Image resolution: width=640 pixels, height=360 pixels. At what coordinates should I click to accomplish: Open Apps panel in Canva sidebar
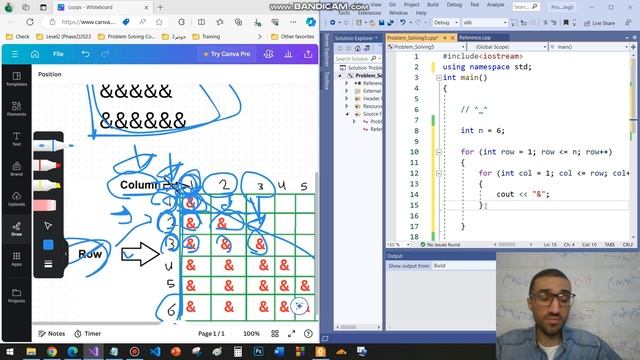(x=16, y=259)
